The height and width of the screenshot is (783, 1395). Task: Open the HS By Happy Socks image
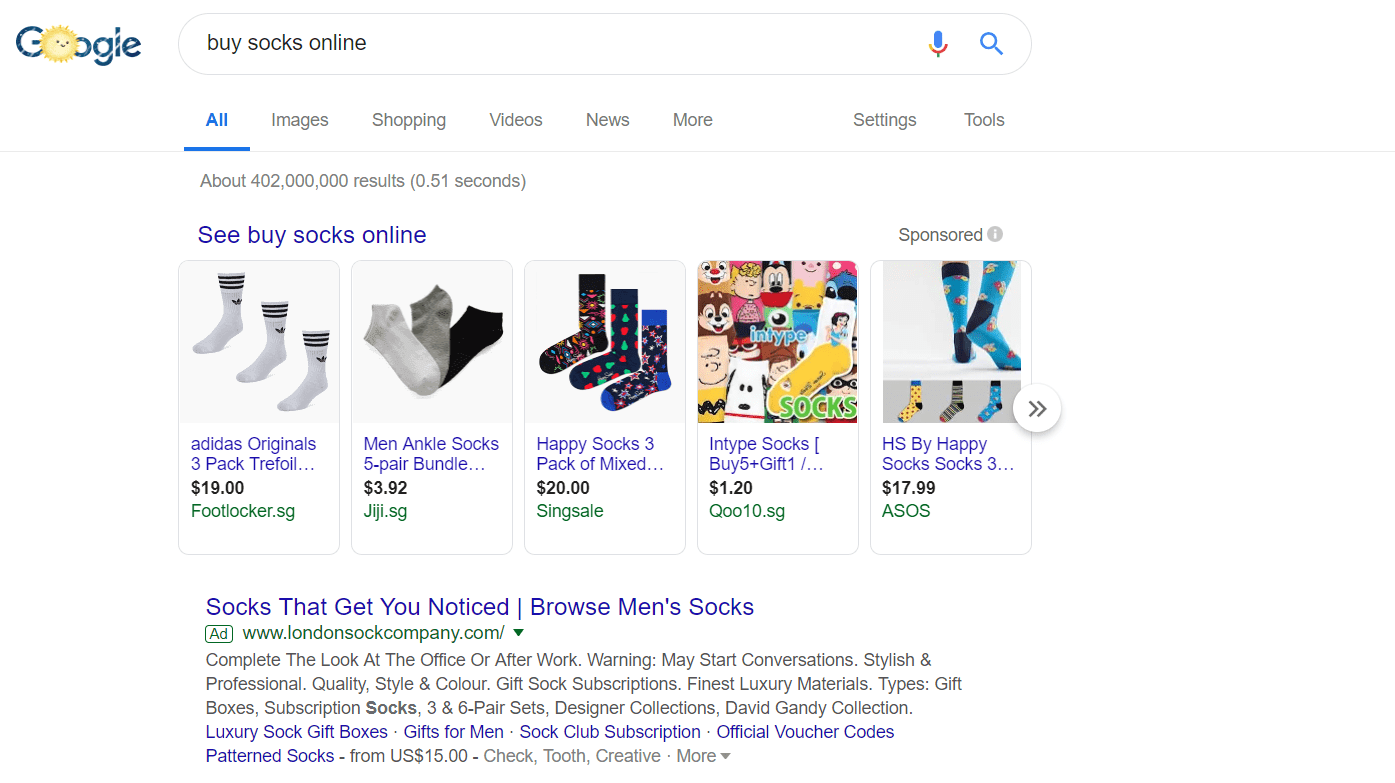click(951, 342)
